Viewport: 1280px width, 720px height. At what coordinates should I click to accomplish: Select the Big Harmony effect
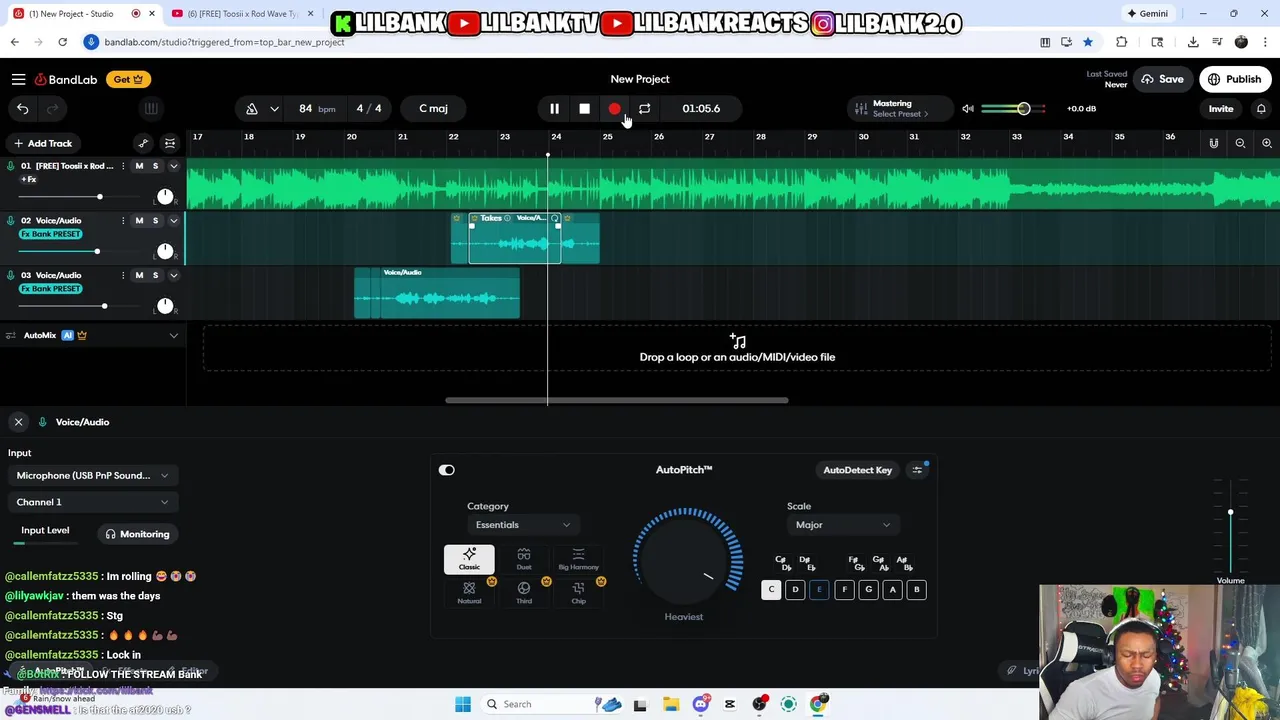click(578, 559)
